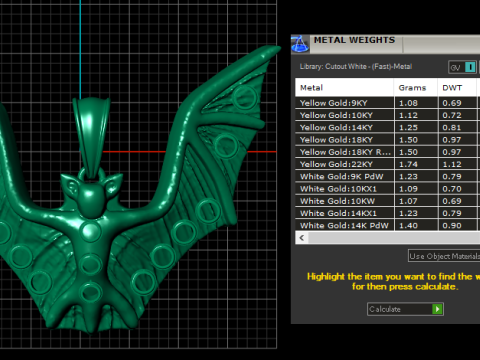Select the White Gold:10KX1 row
Screen dimensions: 480x360
point(387,189)
